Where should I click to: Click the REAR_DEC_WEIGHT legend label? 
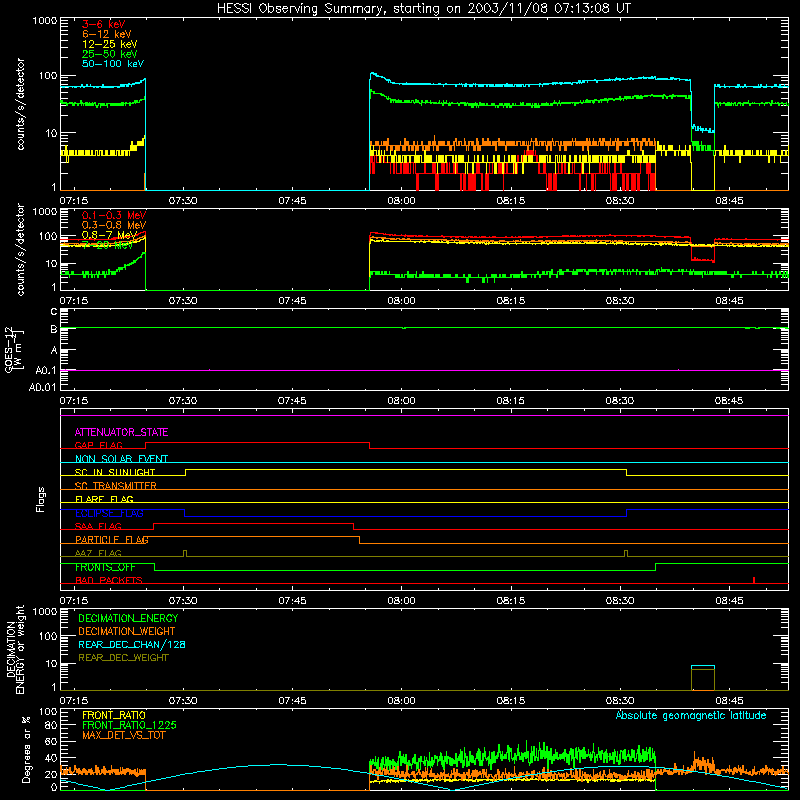coord(123,658)
